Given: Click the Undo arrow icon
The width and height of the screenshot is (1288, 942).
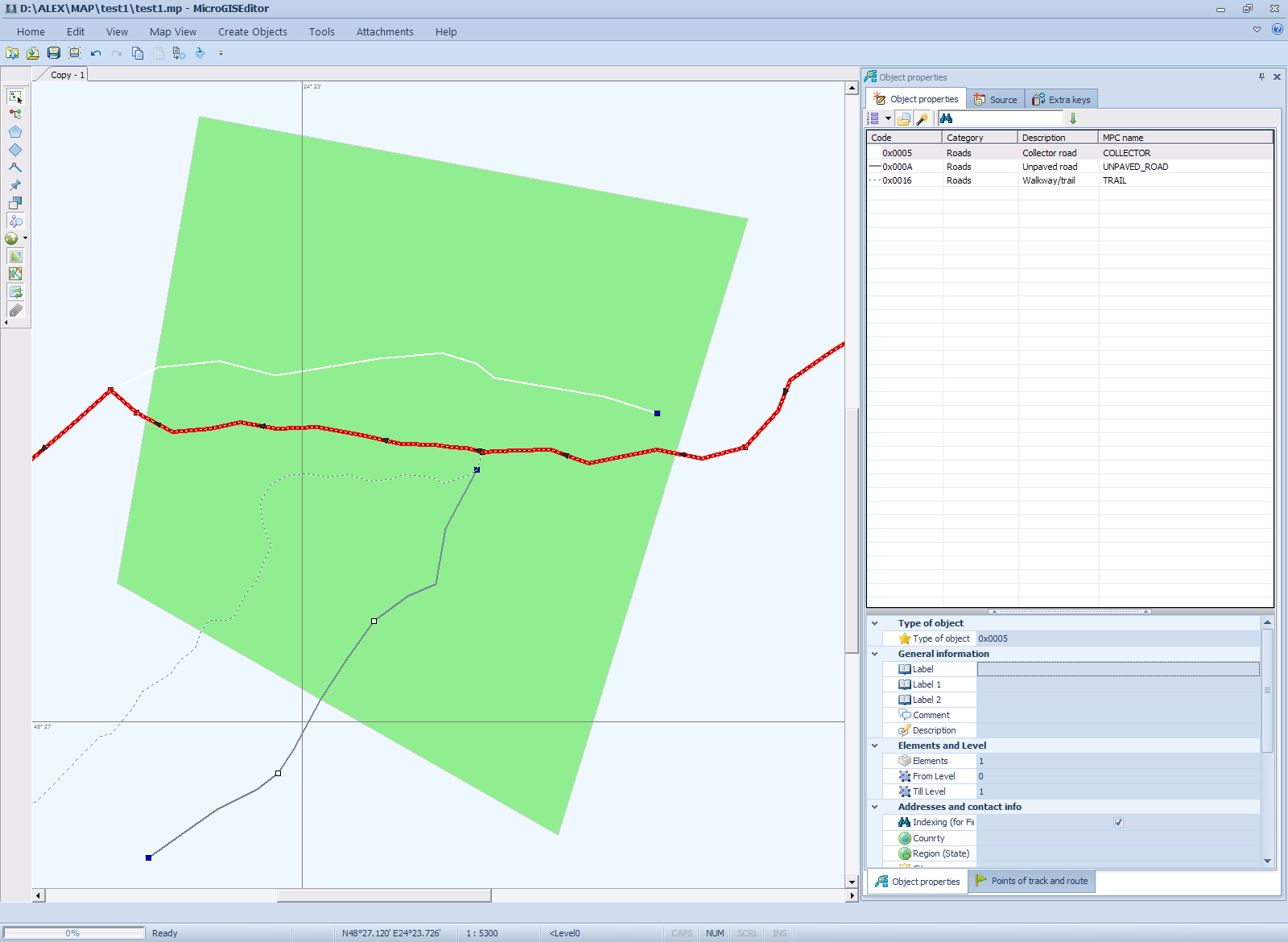Looking at the screenshot, I should [x=96, y=53].
